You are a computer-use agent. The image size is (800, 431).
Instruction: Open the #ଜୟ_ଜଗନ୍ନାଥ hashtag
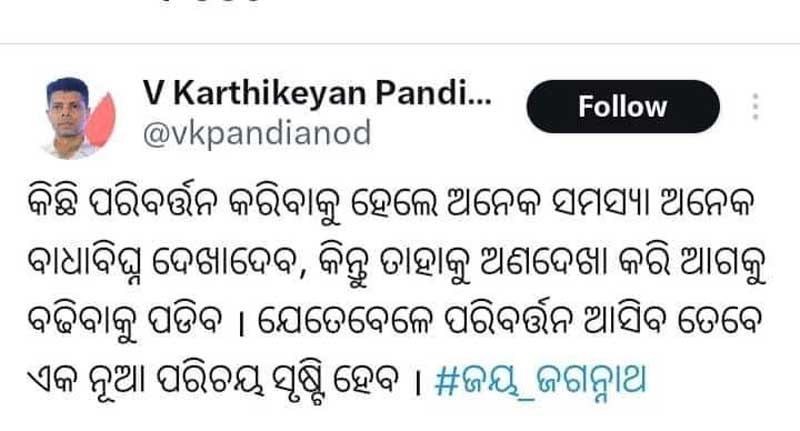click(x=541, y=381)
